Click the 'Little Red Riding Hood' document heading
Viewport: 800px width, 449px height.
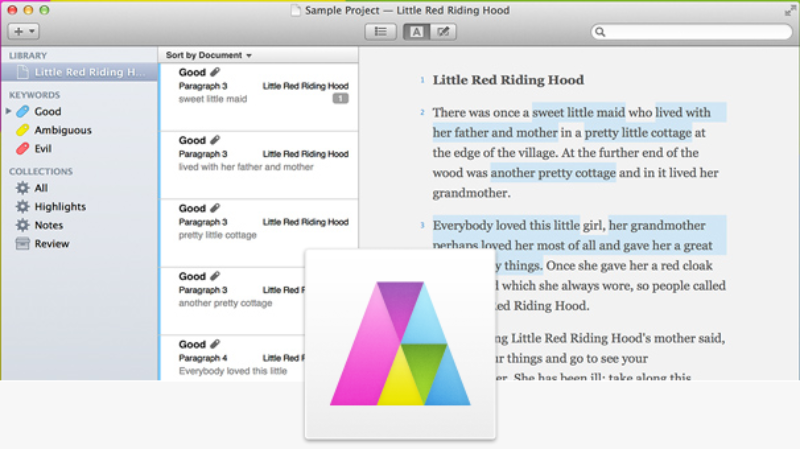(508, 80)
